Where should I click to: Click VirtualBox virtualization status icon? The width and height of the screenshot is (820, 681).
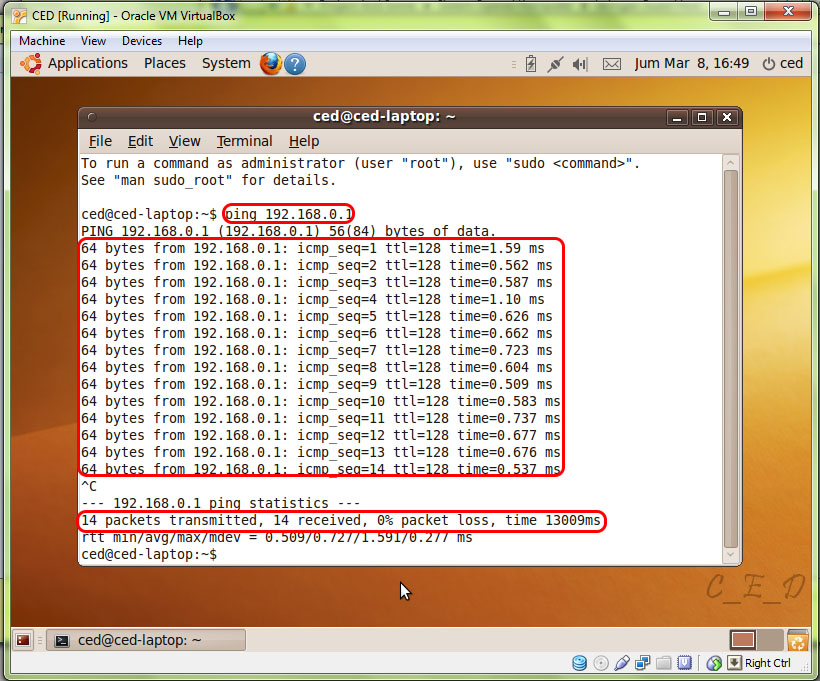tap(684, 663)
